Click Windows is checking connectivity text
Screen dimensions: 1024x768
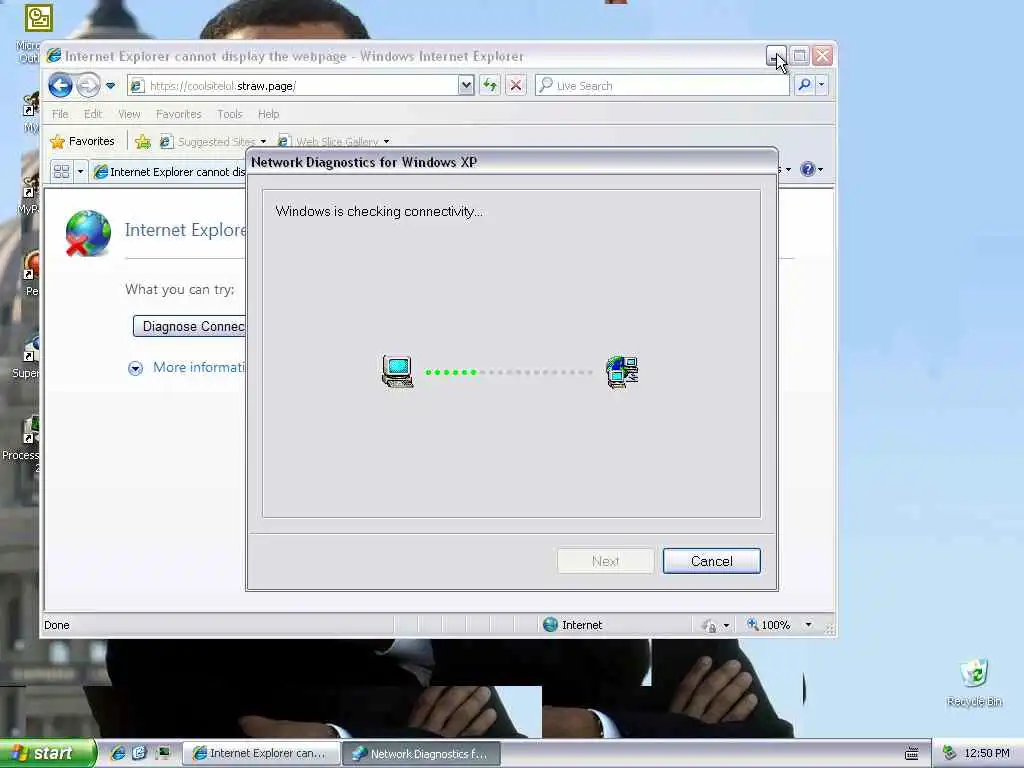point(379,211)
